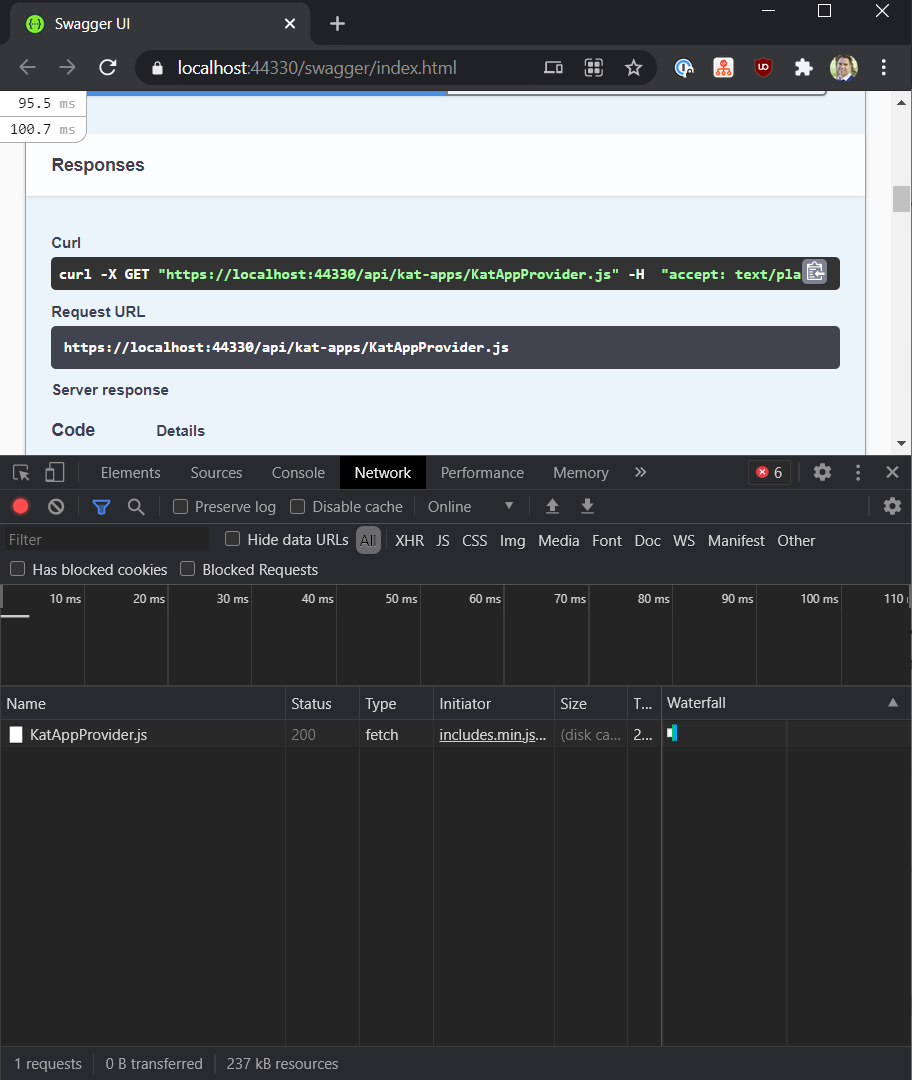
Task: Check Has blocked cookies
Action: coord(18,569)
